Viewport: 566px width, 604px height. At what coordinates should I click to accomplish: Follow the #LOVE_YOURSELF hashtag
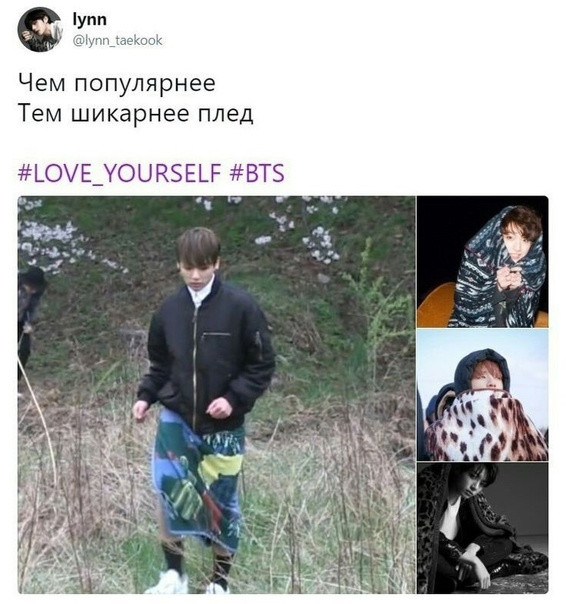[x=119, y=173]
